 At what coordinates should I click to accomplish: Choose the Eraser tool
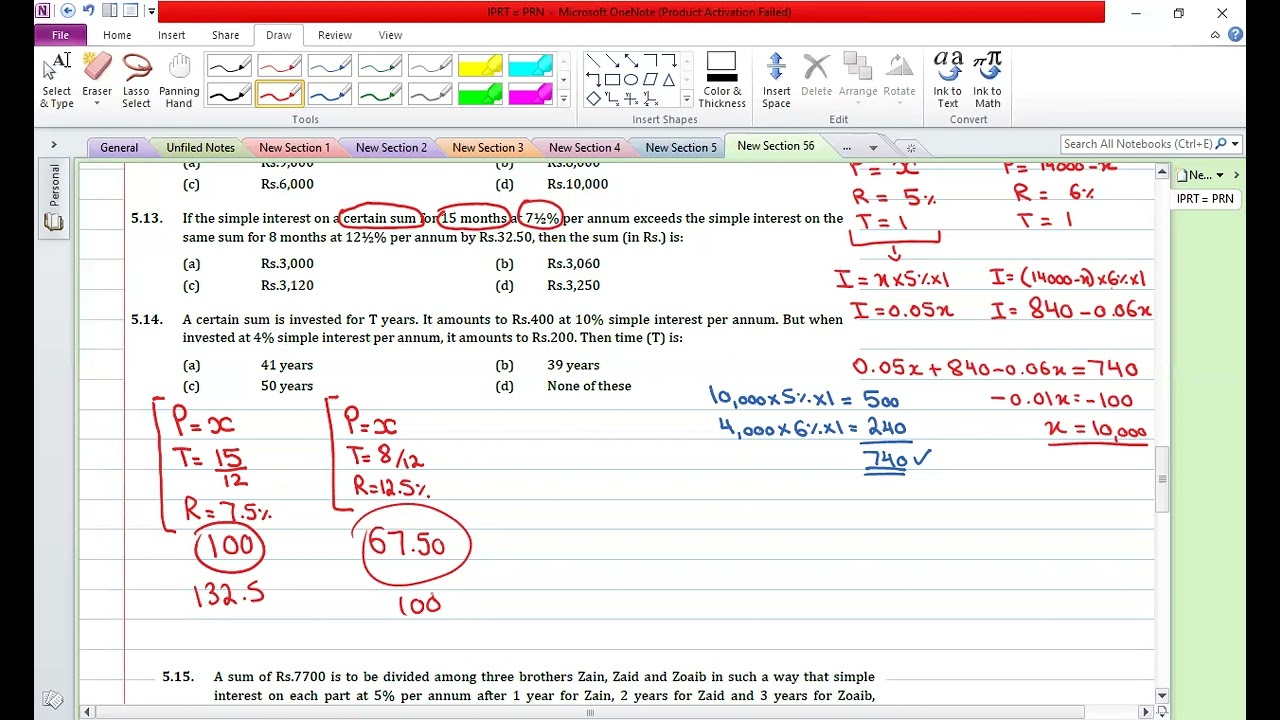tap(97, 80)
